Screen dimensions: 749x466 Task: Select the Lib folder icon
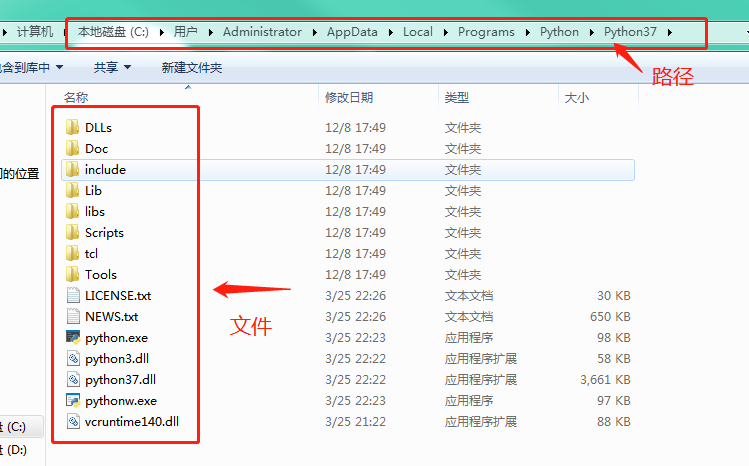73,191
